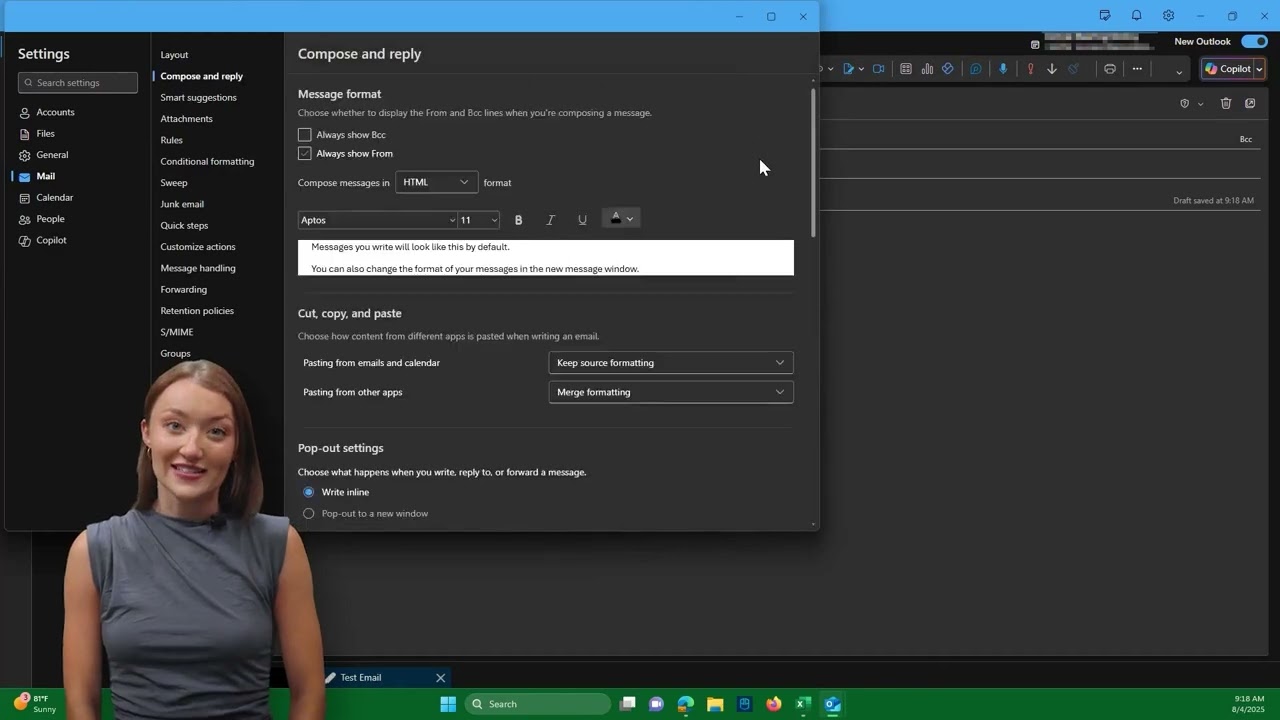Click the Teams meeting video icon in toolbar
Screen dimensions: 1280x720
click(x=879, y=69)
